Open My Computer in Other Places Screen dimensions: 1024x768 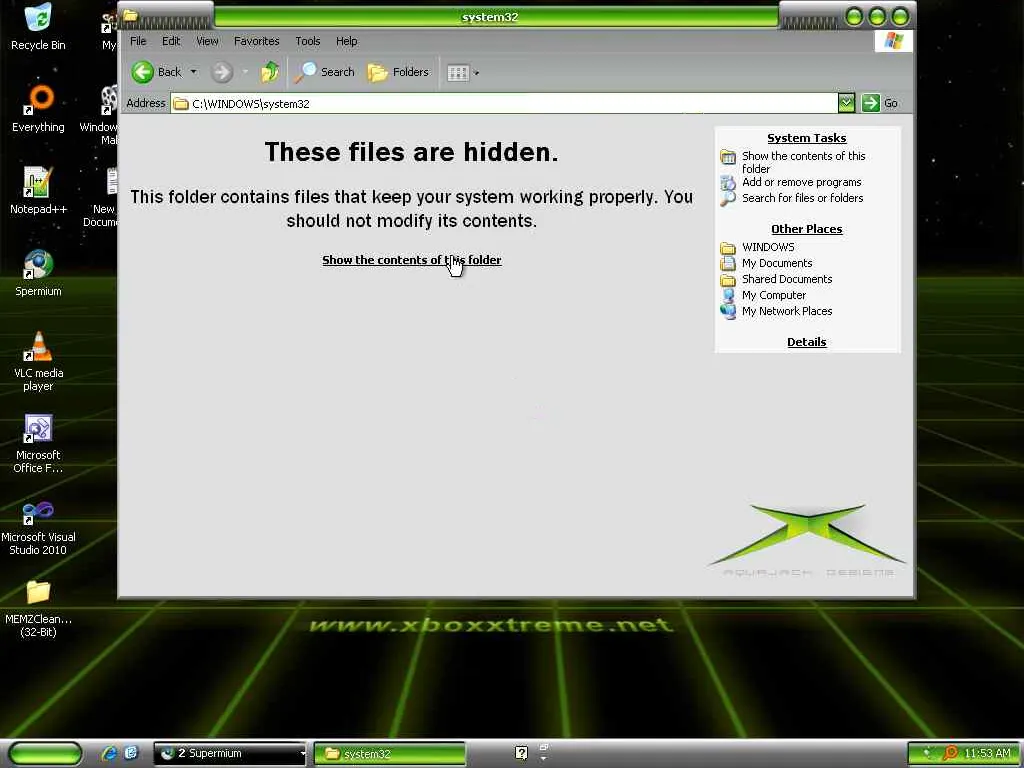pos(774,295)
